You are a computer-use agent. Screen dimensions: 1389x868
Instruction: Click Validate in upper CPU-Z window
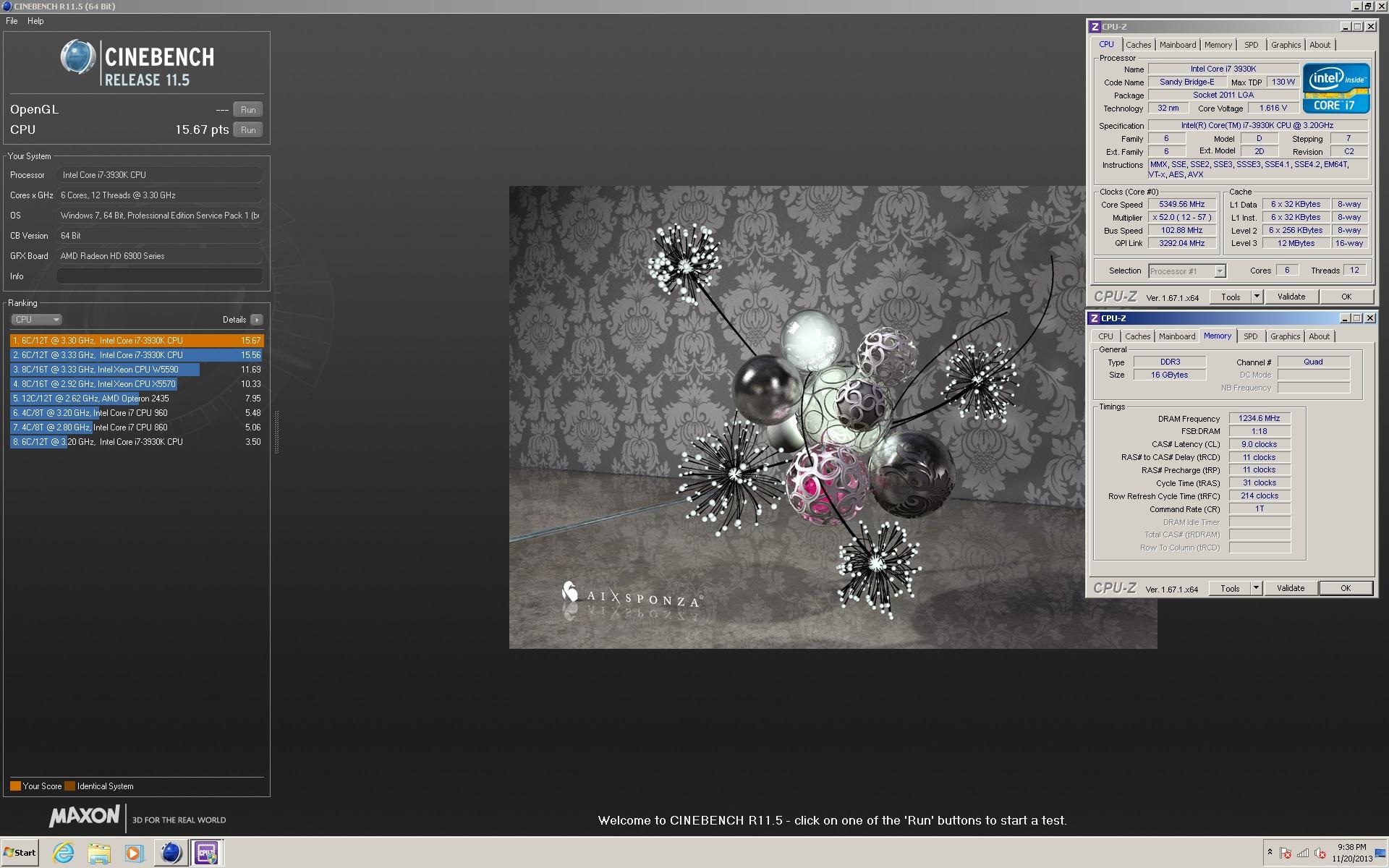pyautogui.click(x=1291, y=297)
